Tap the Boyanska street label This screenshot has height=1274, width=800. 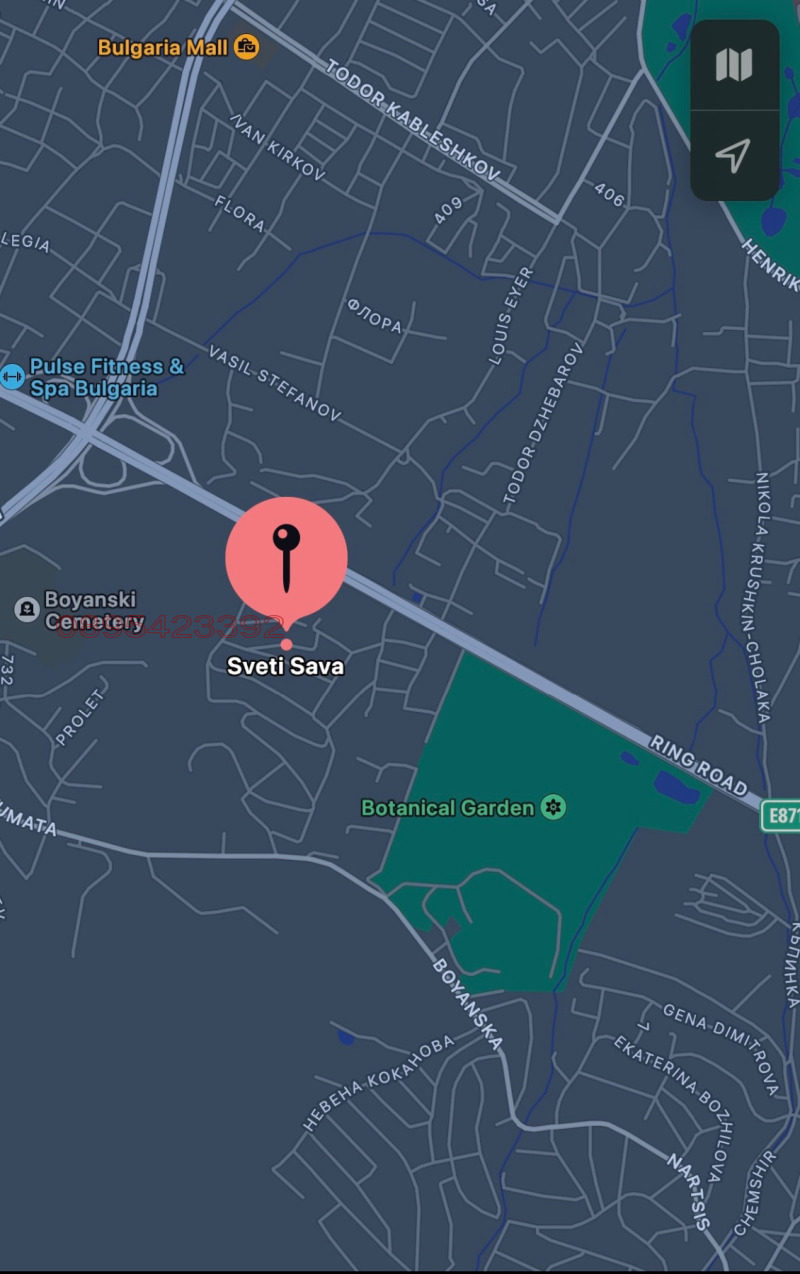tap(467, 1004)
